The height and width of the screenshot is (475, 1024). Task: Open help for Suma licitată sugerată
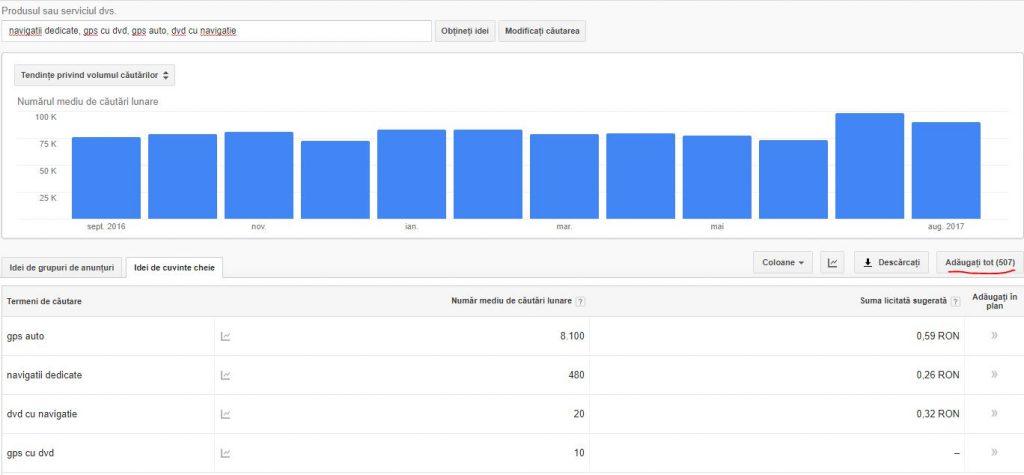pyautogui.click(x=956, y=302)
